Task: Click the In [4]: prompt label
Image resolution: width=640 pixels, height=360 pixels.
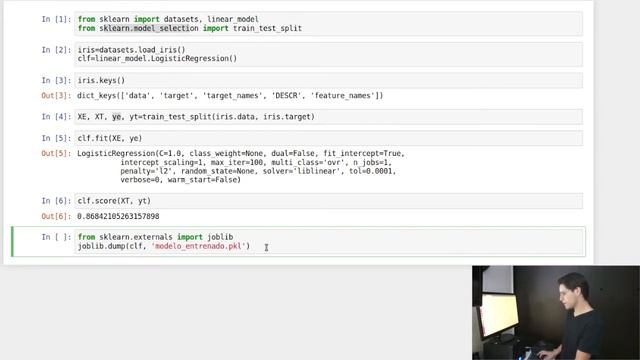Action: coord(56,117)
